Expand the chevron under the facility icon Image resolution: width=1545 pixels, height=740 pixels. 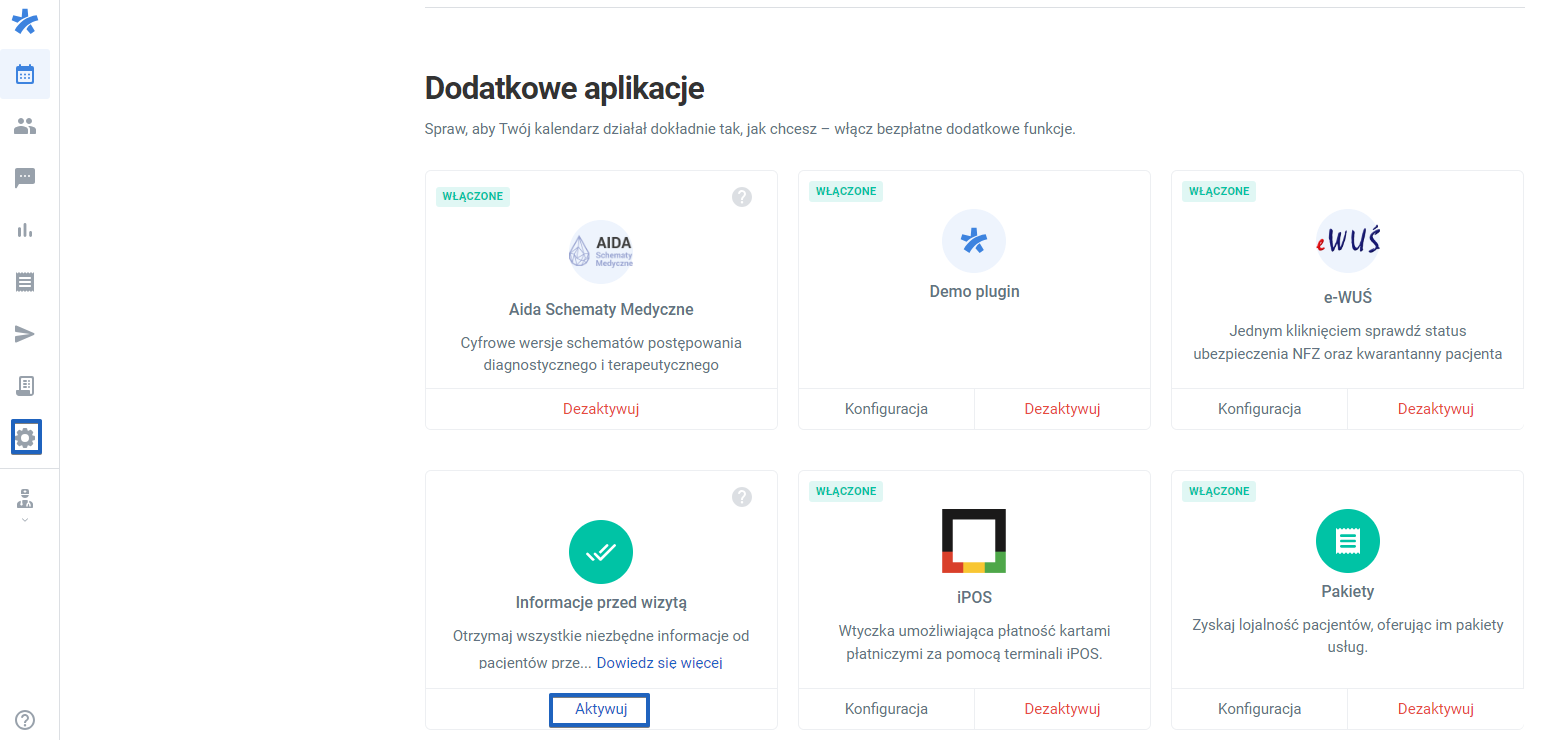tap(25, 517)
